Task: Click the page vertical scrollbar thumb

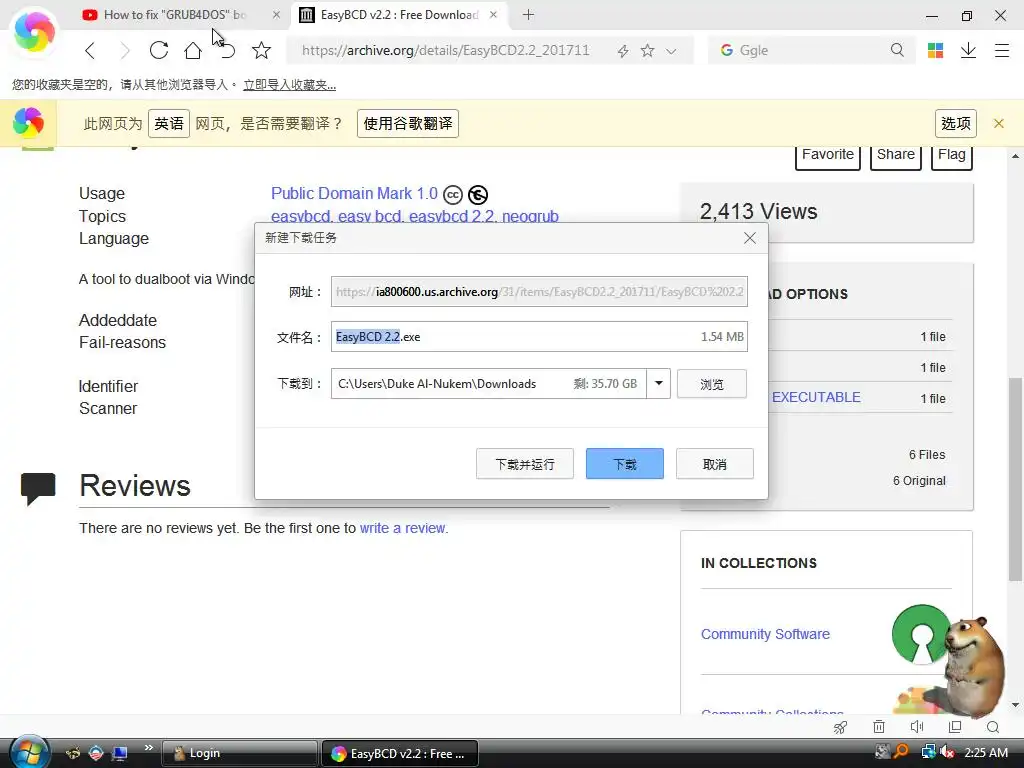Action: coord(1015,479)
